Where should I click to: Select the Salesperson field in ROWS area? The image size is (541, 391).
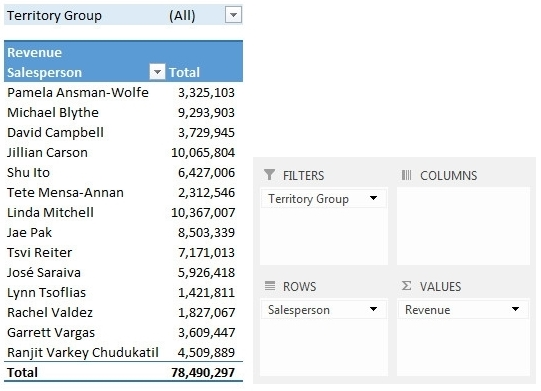324,310
